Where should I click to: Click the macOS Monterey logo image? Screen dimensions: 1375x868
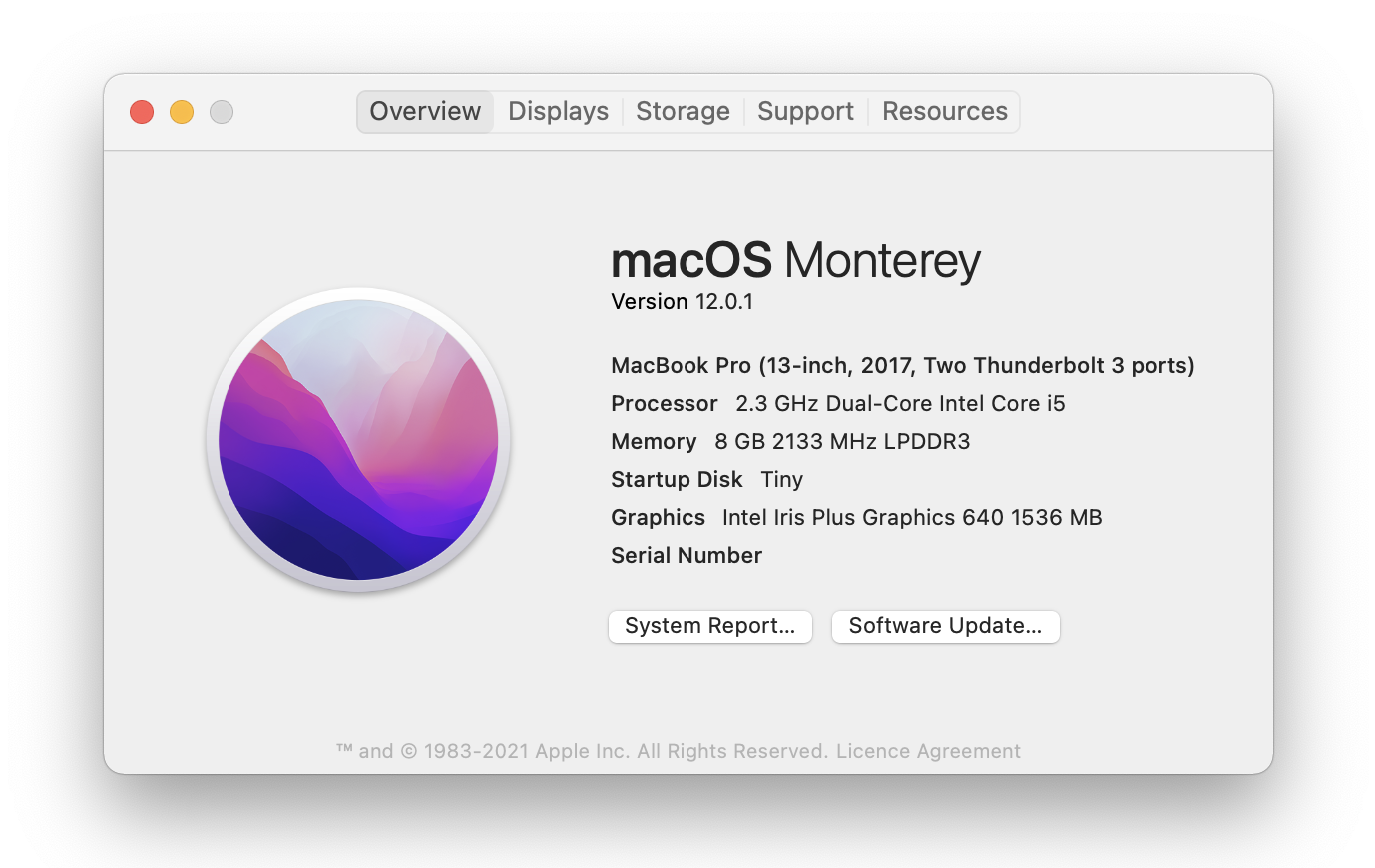click(x=358, y=439)
